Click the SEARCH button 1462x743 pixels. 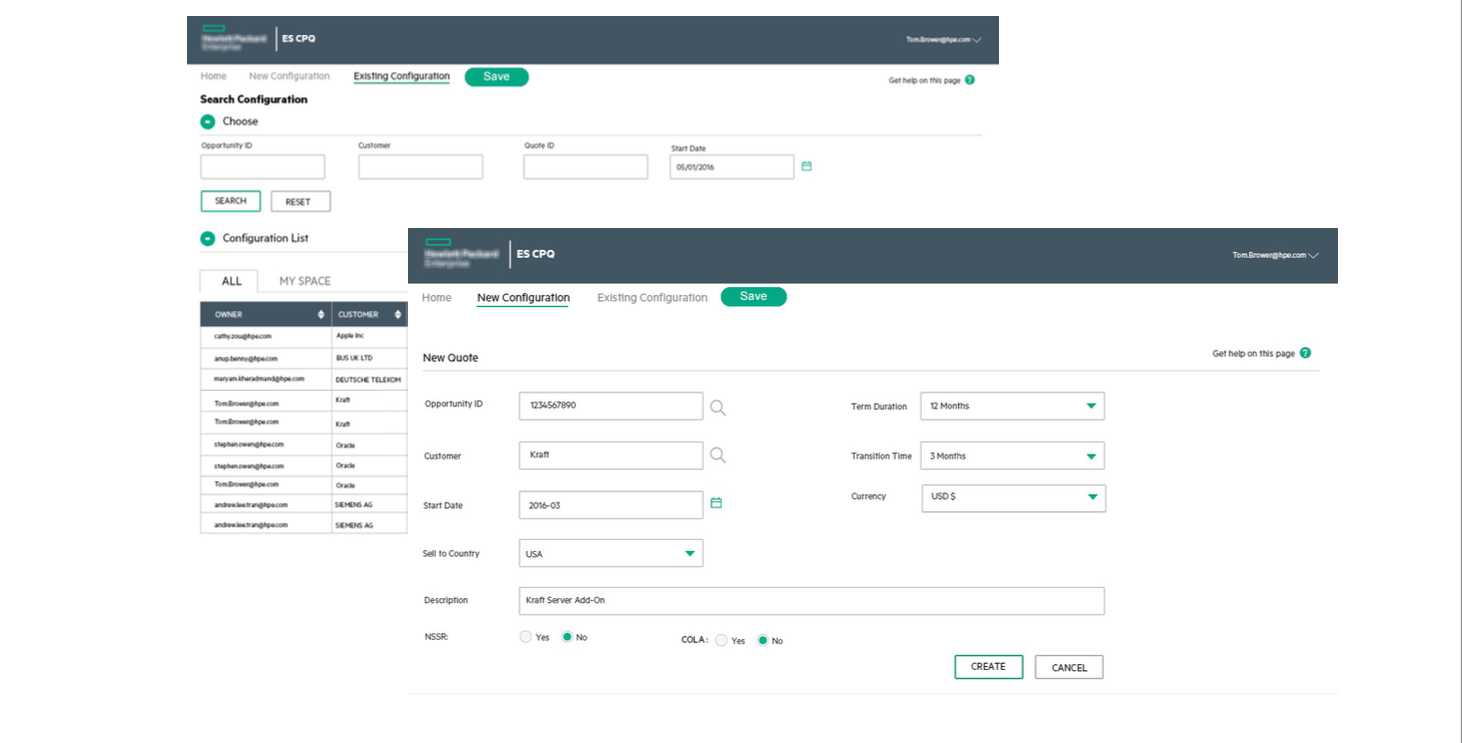pos(231,201)
